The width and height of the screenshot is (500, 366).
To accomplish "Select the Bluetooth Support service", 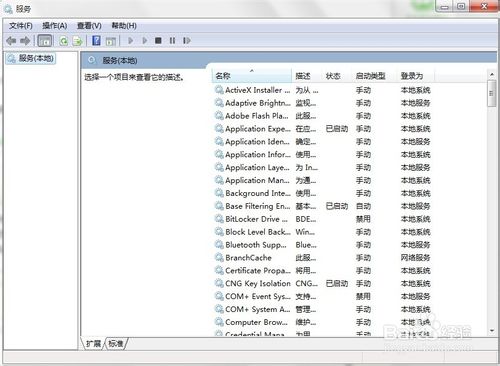I will click(323, 245).
